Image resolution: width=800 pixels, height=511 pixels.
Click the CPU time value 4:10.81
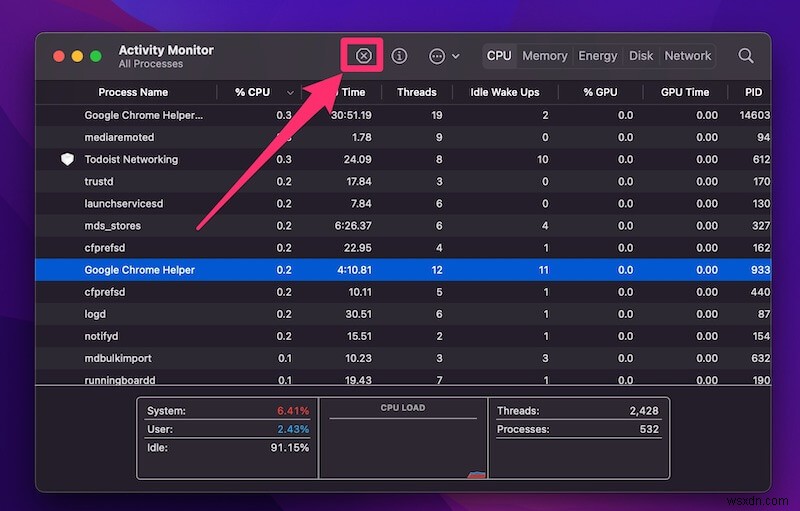(354, 270)
